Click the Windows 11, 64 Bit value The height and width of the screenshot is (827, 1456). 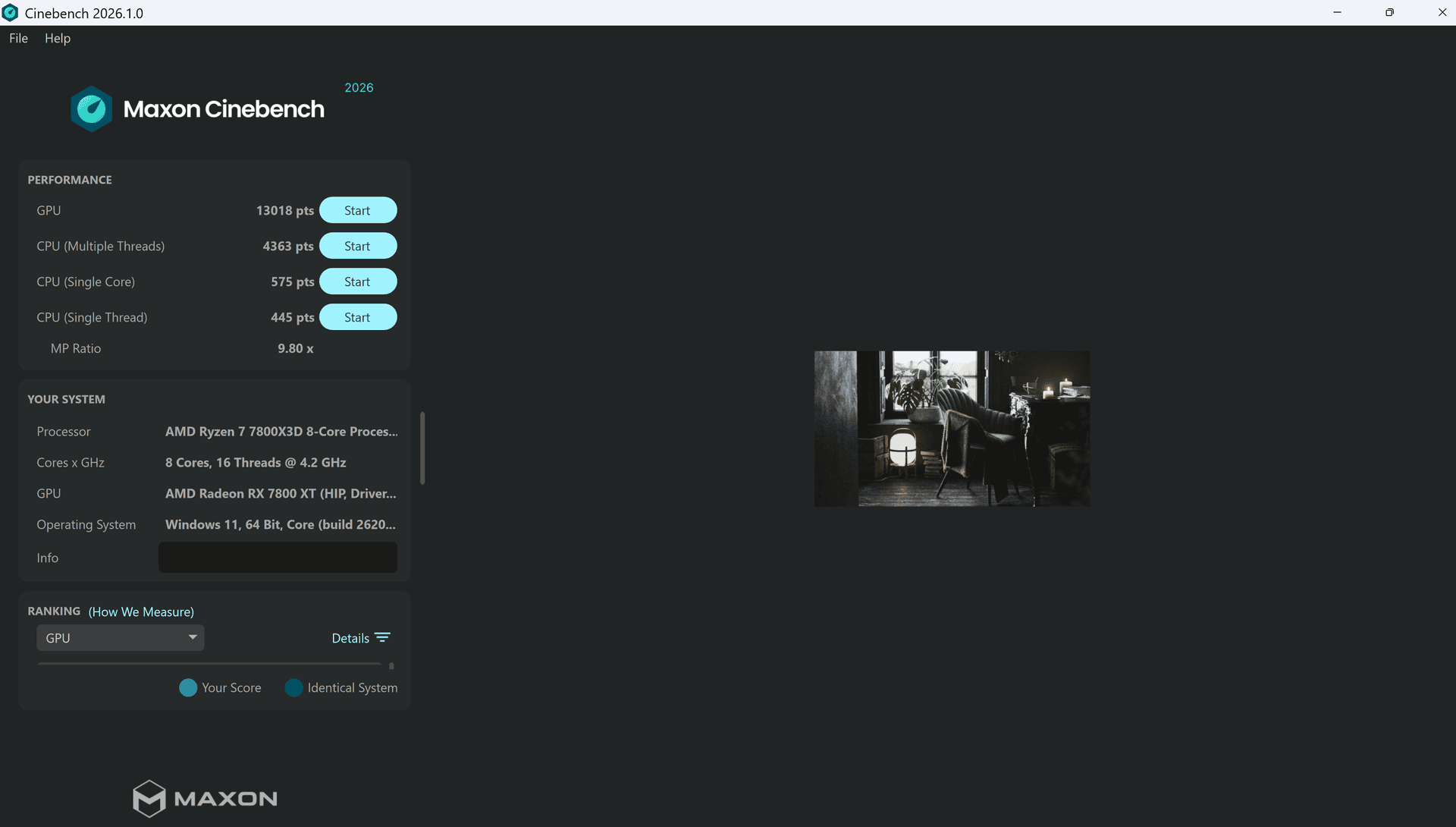[281, 525]
